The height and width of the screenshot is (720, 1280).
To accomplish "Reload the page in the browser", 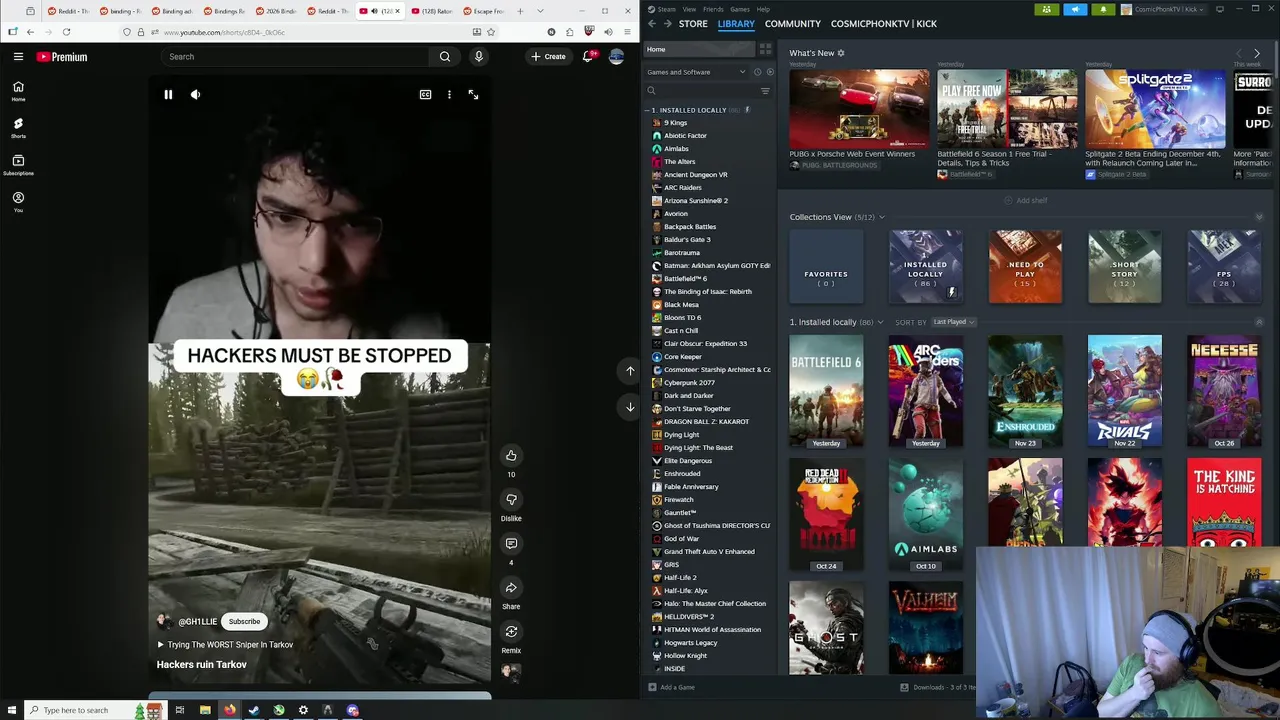I will pos(66,32).
